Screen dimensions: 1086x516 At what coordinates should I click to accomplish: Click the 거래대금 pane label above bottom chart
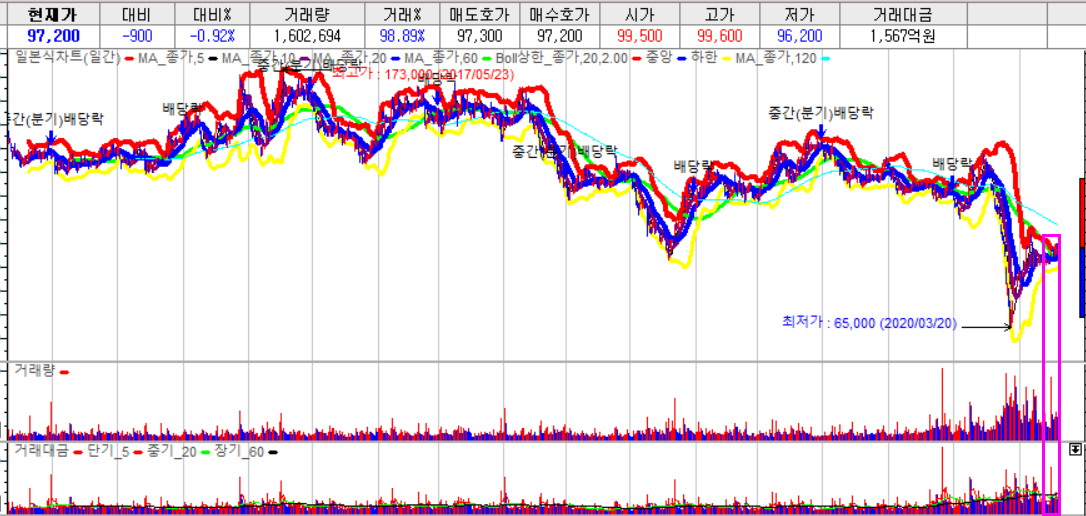point(40,451)
